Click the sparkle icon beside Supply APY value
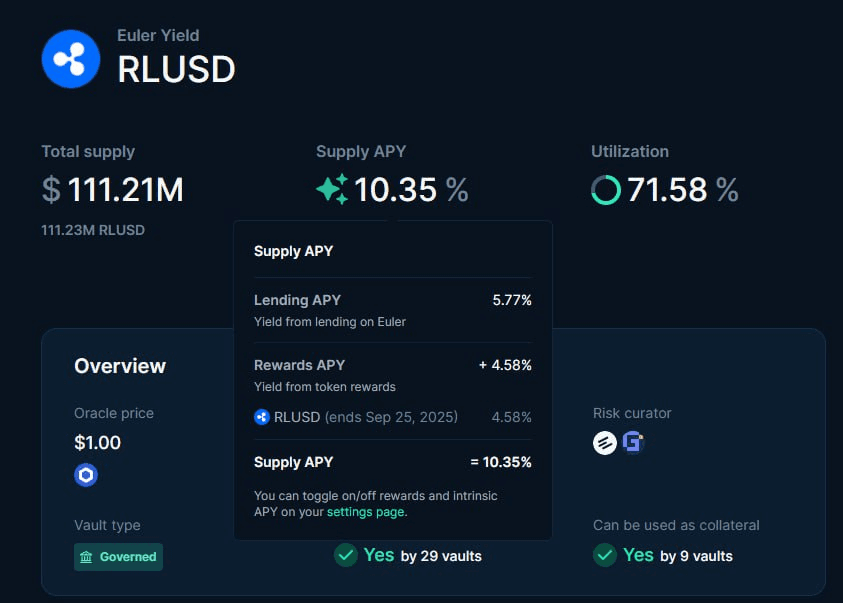This screenshot has width=843, height=603. click(x=332, y=189)
